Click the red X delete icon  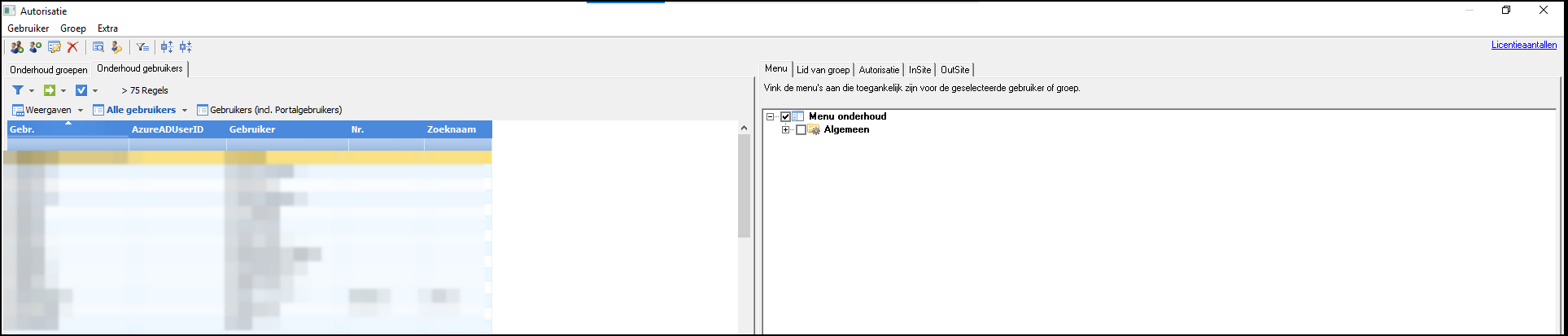tap(72, 47)
